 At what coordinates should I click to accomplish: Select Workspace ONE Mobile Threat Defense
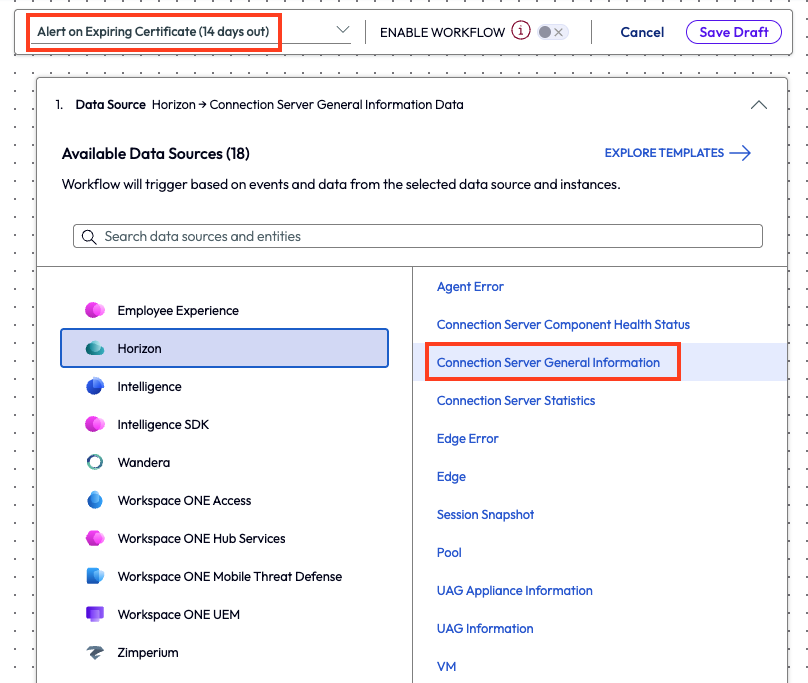click(229, 576)
